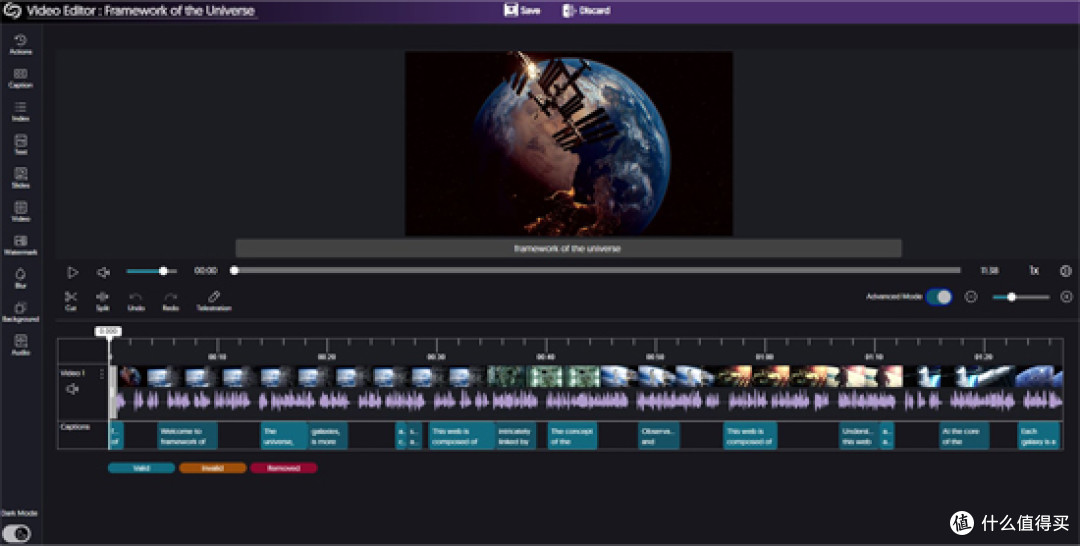Screen dimensions: 1080x546
Task: Click the video seek progress bar
Action: [x=596, y=271]
